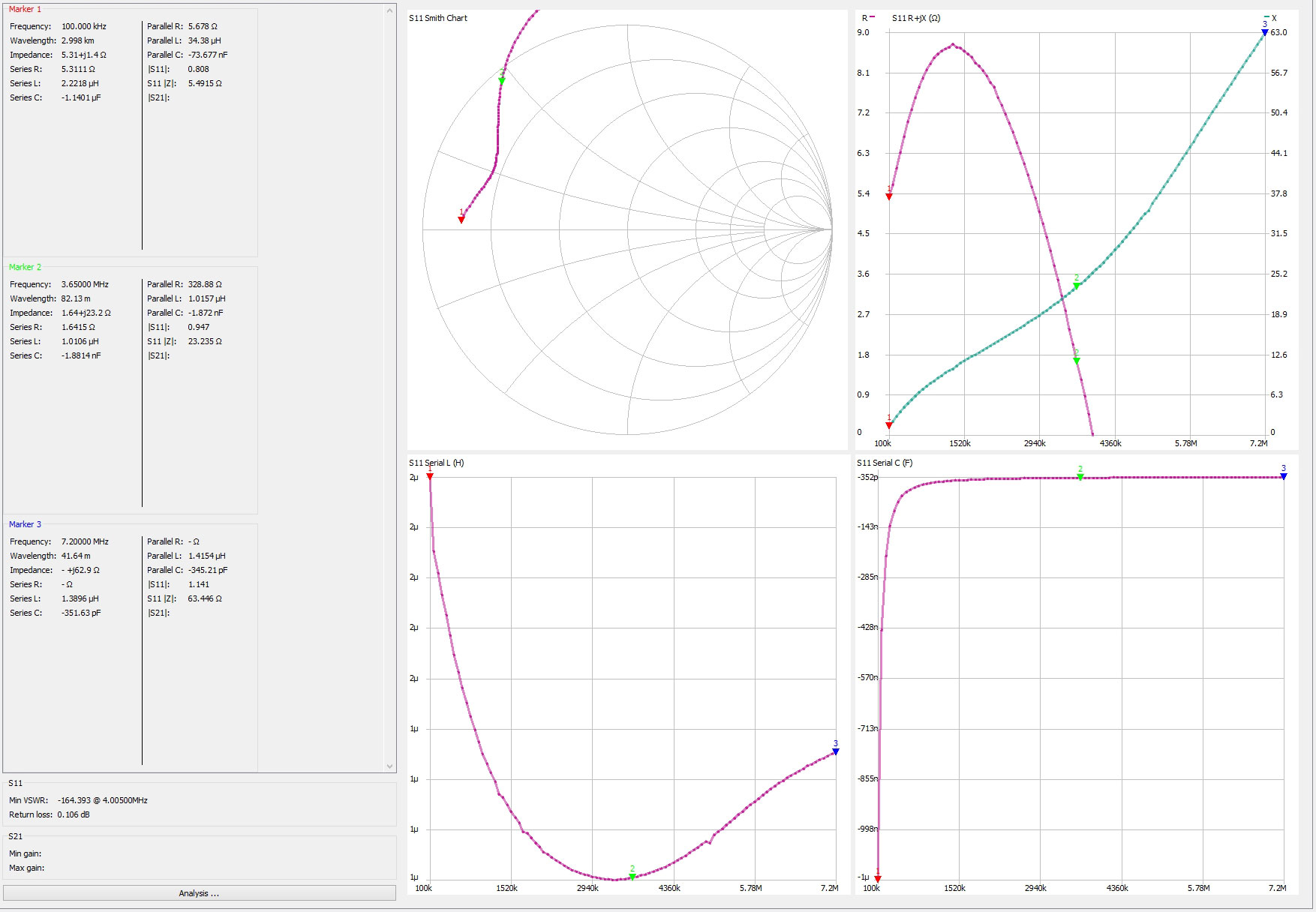1316x912 pixels.
Task: Click Marker 1 Parallel L value 34.38 µH
Action: (x=205, y=40)
